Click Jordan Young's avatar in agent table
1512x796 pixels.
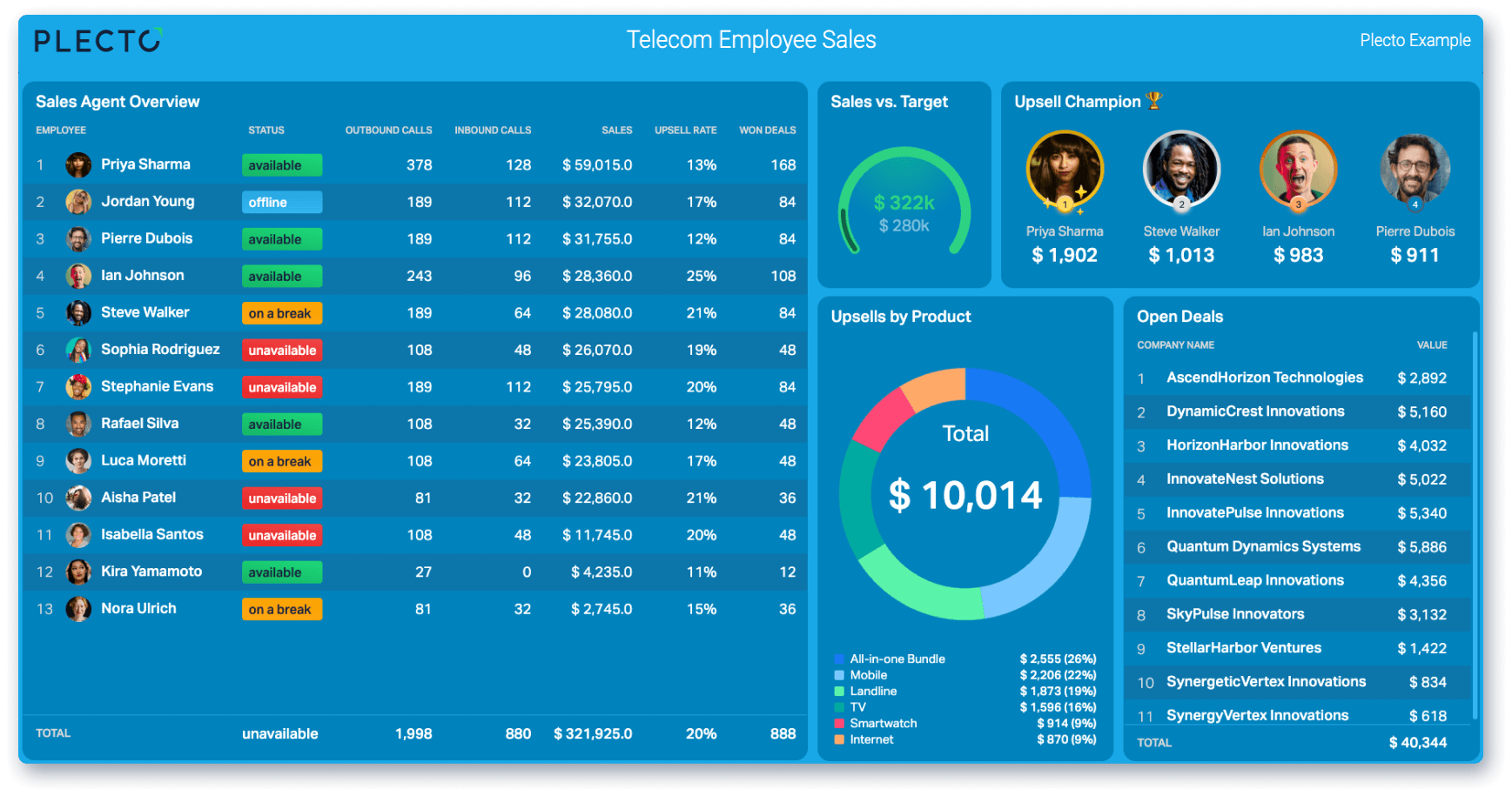tap(78, 202)
